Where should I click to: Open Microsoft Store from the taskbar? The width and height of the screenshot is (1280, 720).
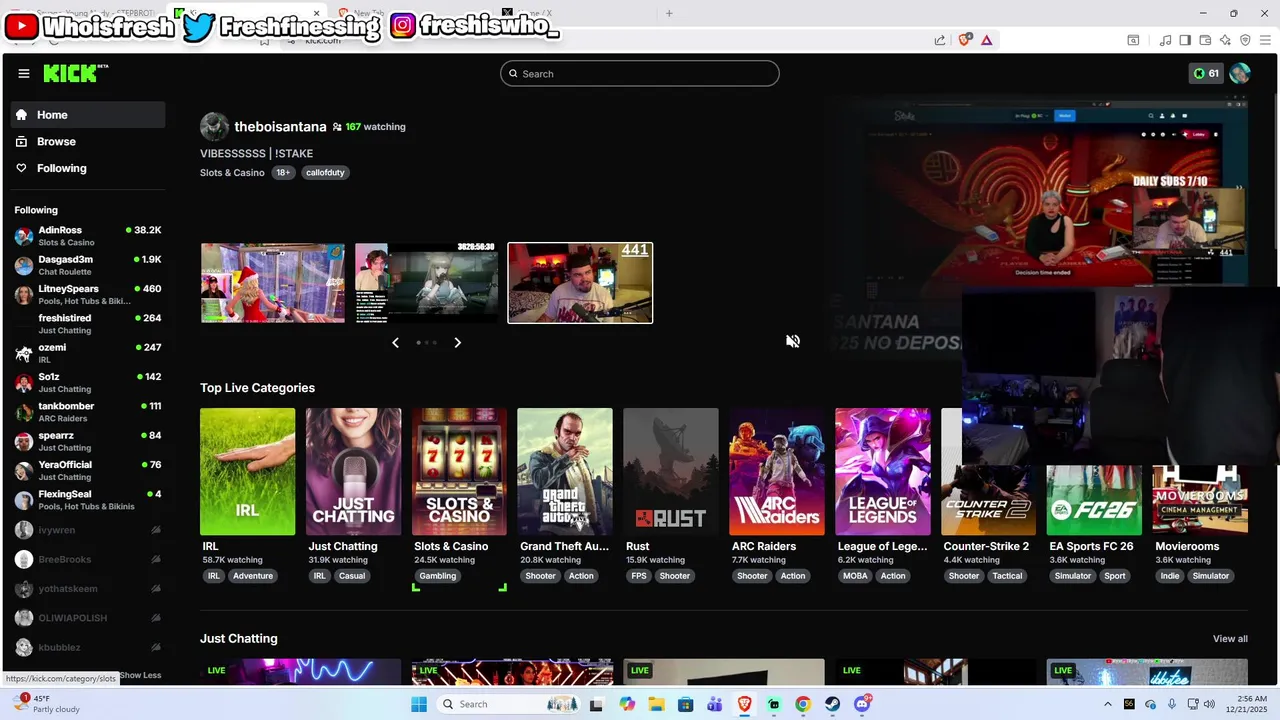685,704
